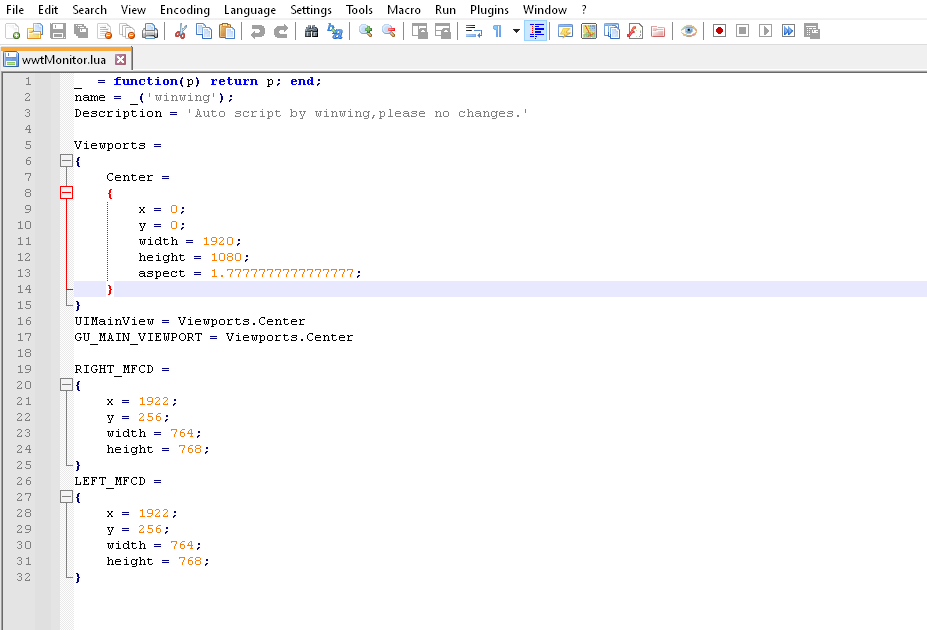
Task: Open the Macro menu
Action: pyautogui.click(x=403, y=9)
